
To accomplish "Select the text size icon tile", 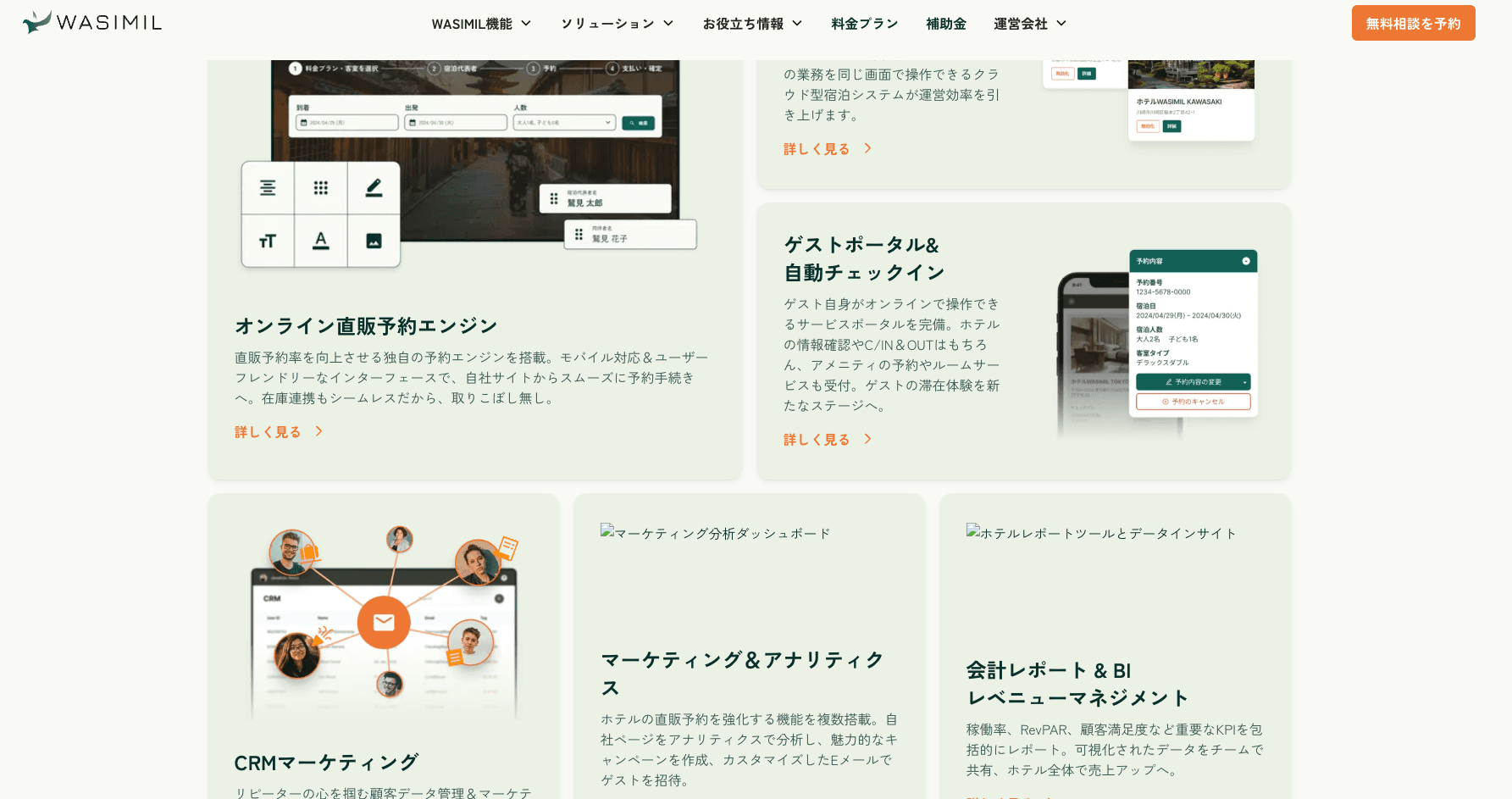I will 268,241.
